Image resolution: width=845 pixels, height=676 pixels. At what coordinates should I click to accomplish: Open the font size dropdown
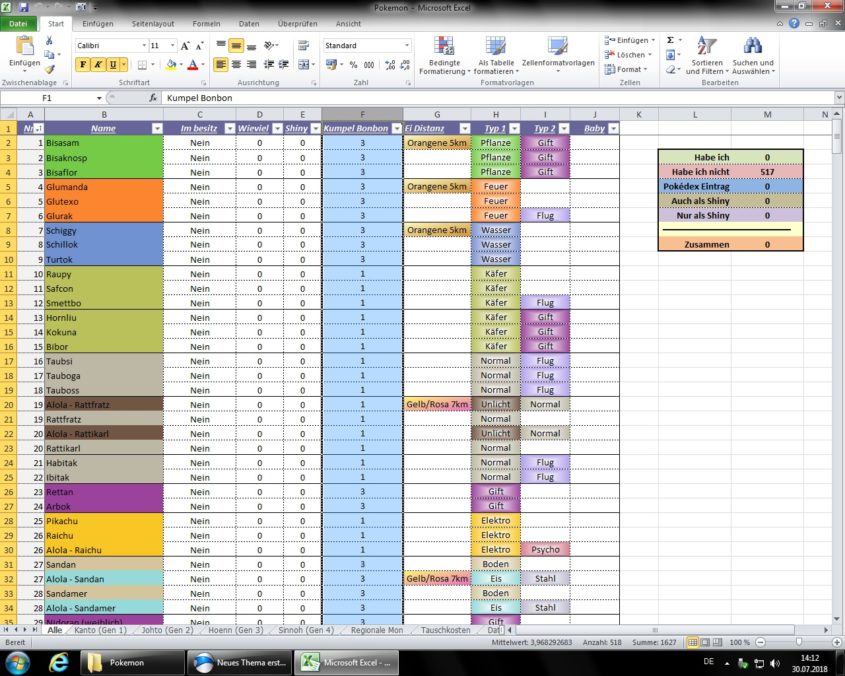tap(172, 46)
